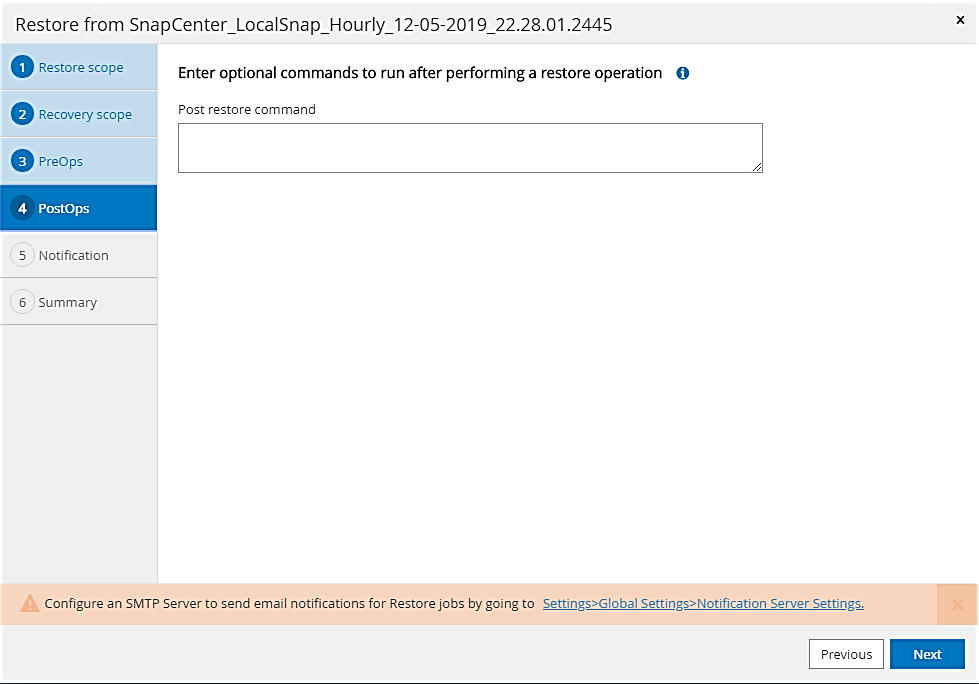Open the Summary step
The image size is (979, 684).
pyautogui.click(x=68, y=303)
